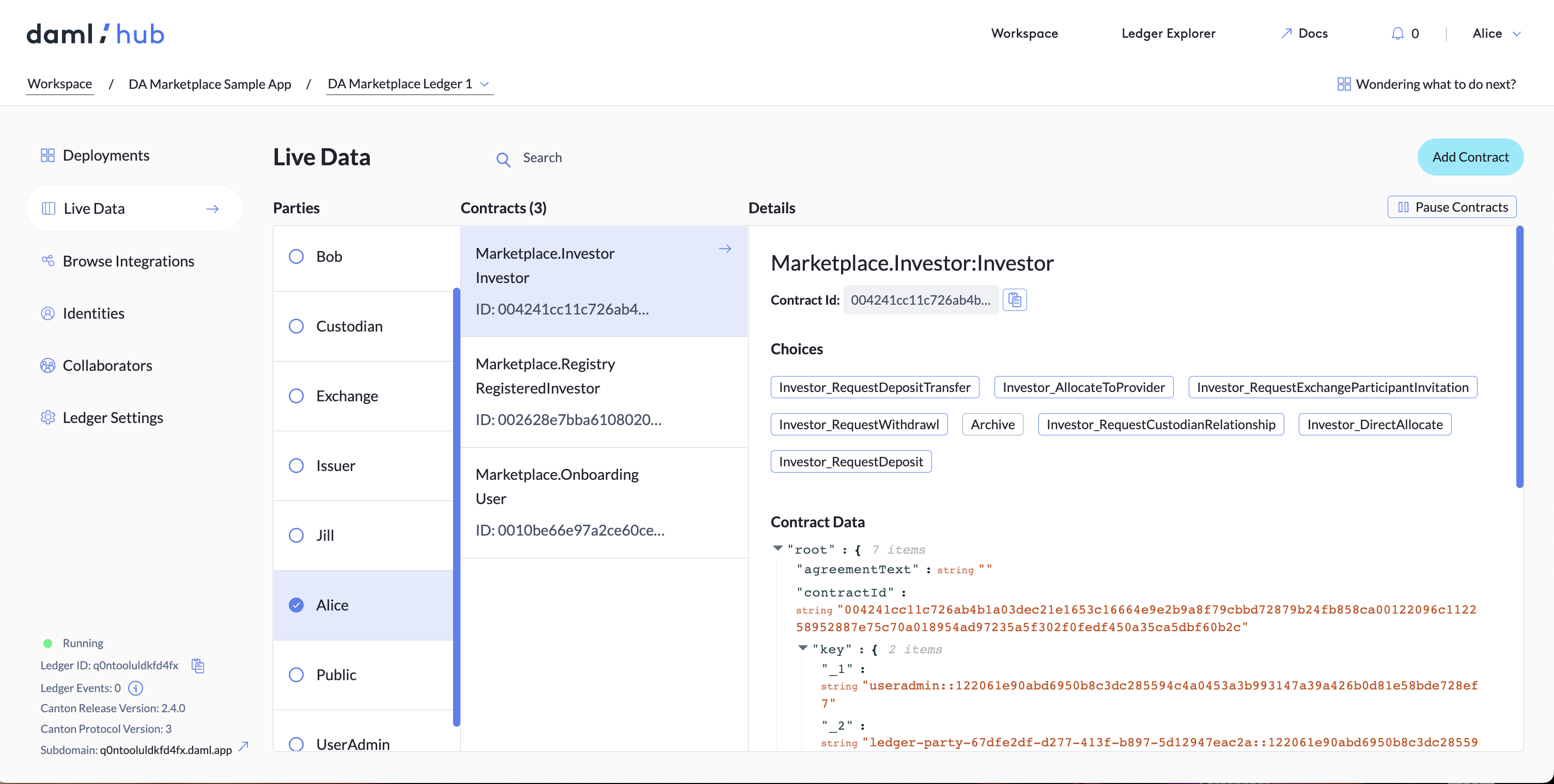Screen dimensions: 1554x784
Task: Copy the Ledger ID using its clipboard icon
Action: tap(198, 665)
